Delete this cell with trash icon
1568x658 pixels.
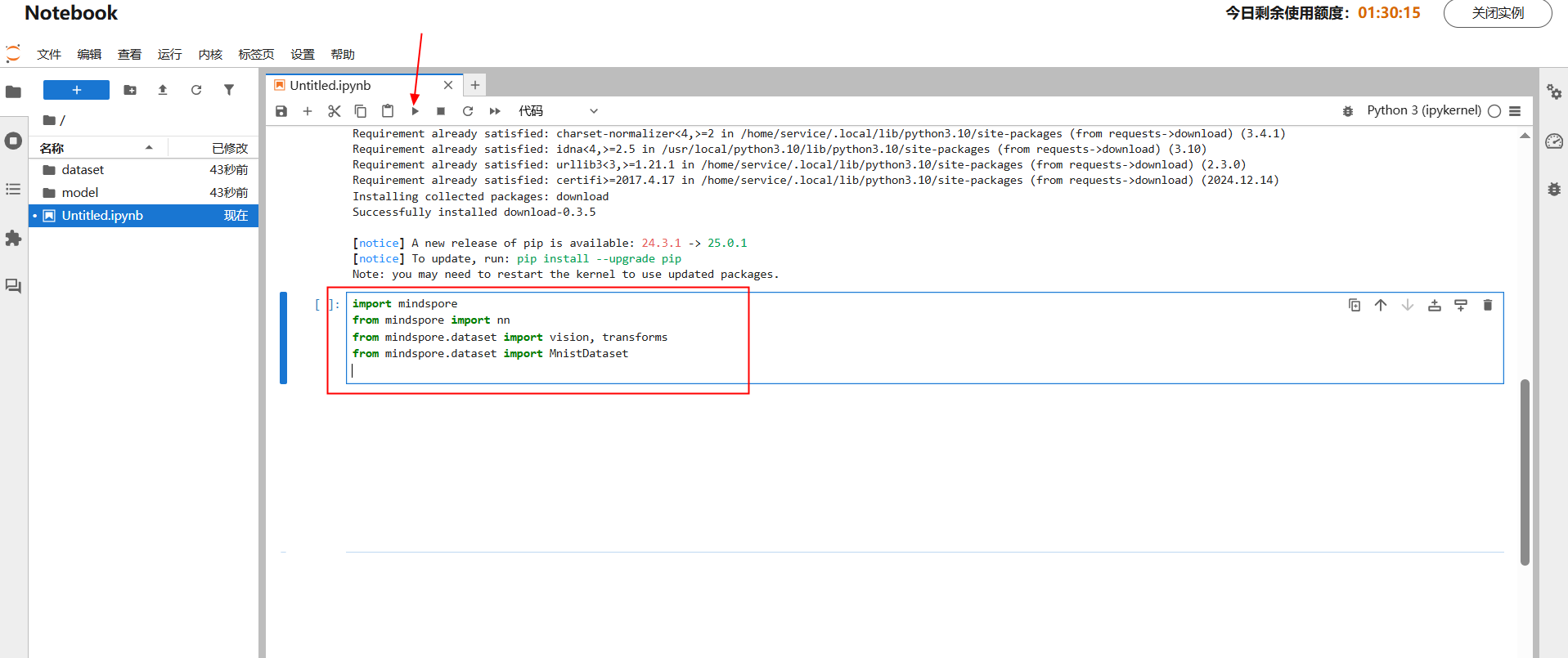click(x=1488, y=305)
